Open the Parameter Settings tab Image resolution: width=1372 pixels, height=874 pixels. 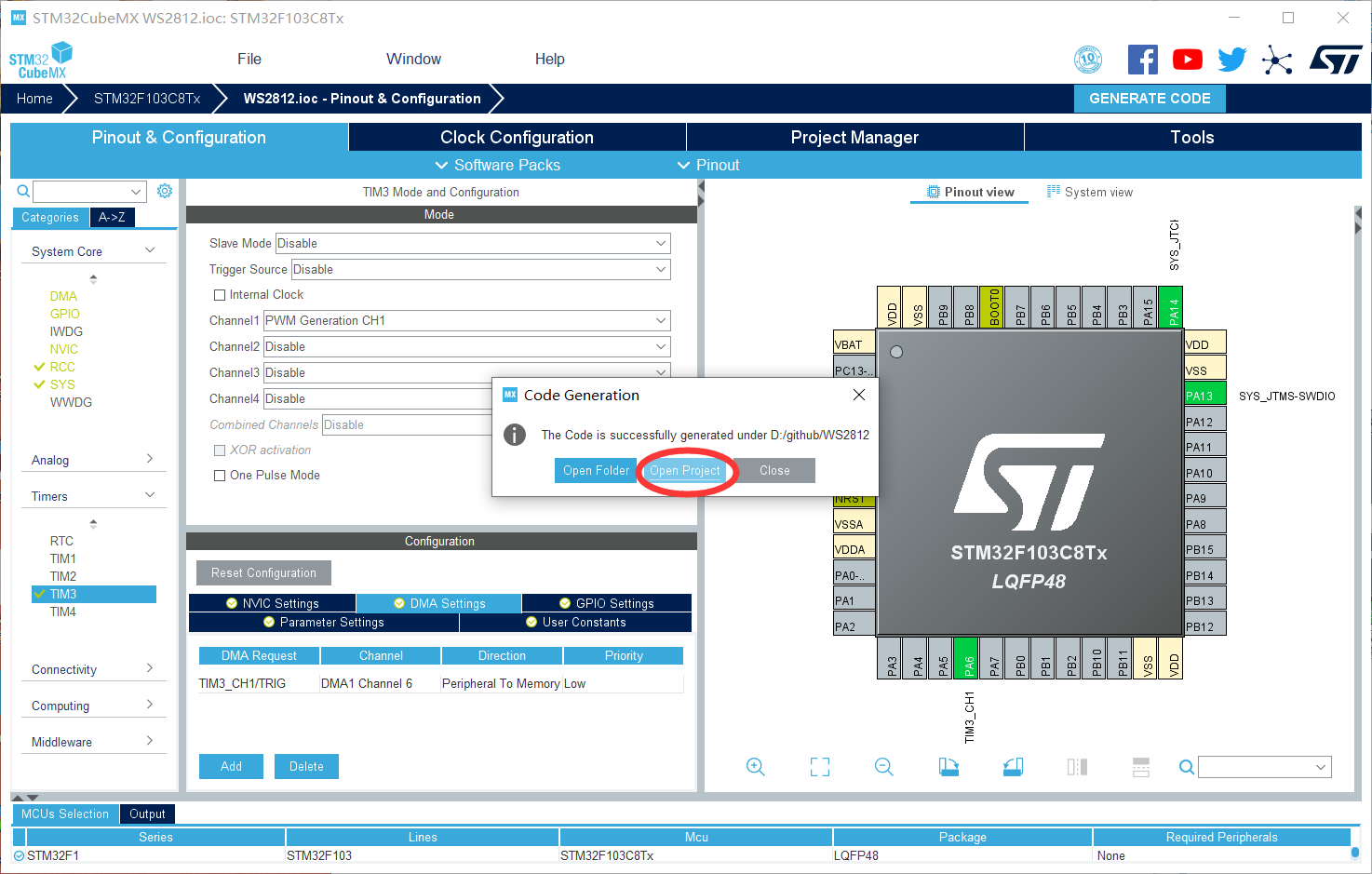324,622
